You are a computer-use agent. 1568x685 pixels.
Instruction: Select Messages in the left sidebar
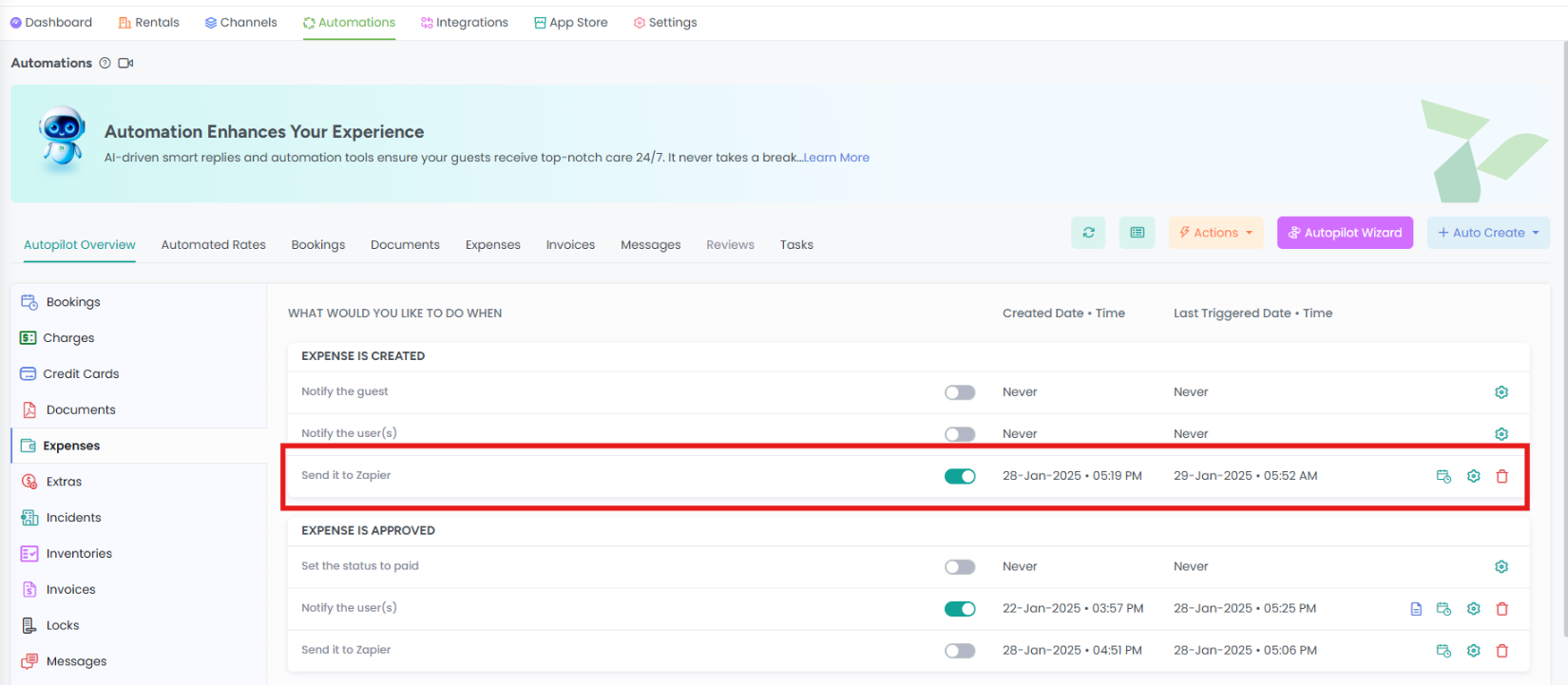pyautogui.click(x=139, y=662)
